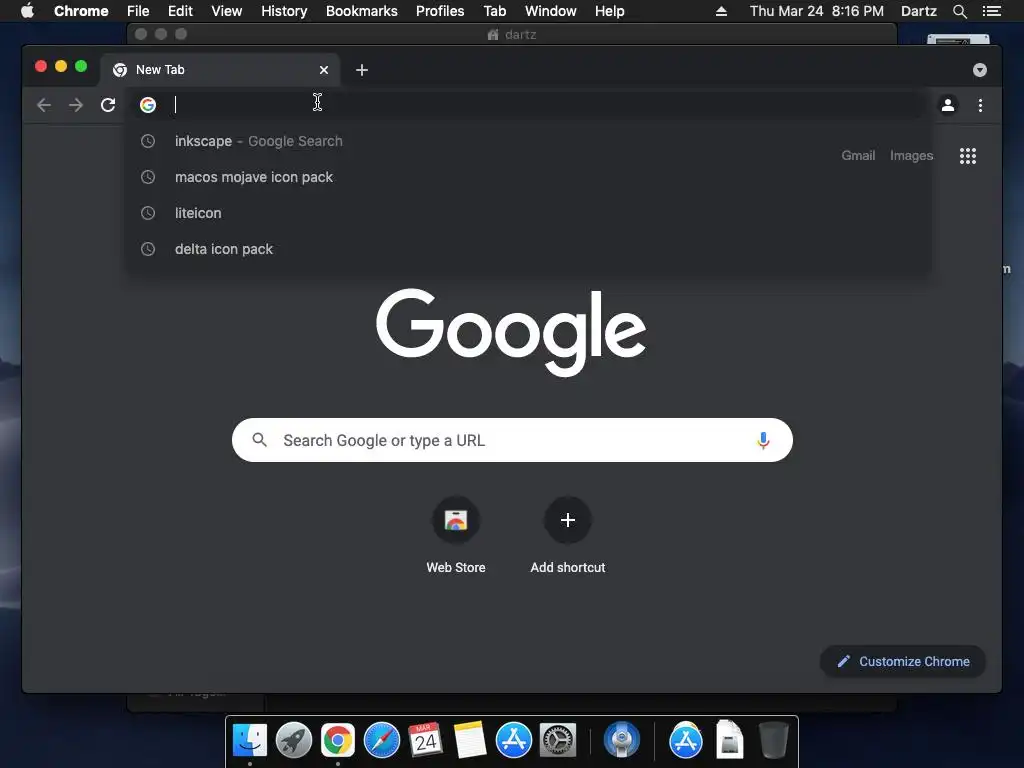Open the File menu
The image size is (1024, 768).
138,11
